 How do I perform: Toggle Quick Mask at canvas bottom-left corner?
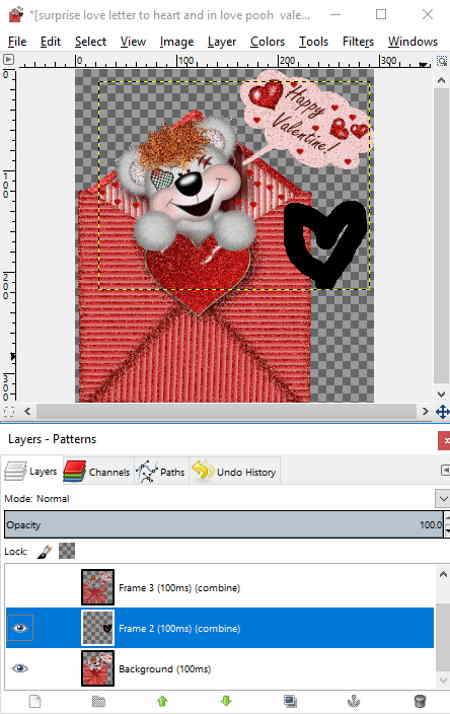click(9, 412)
